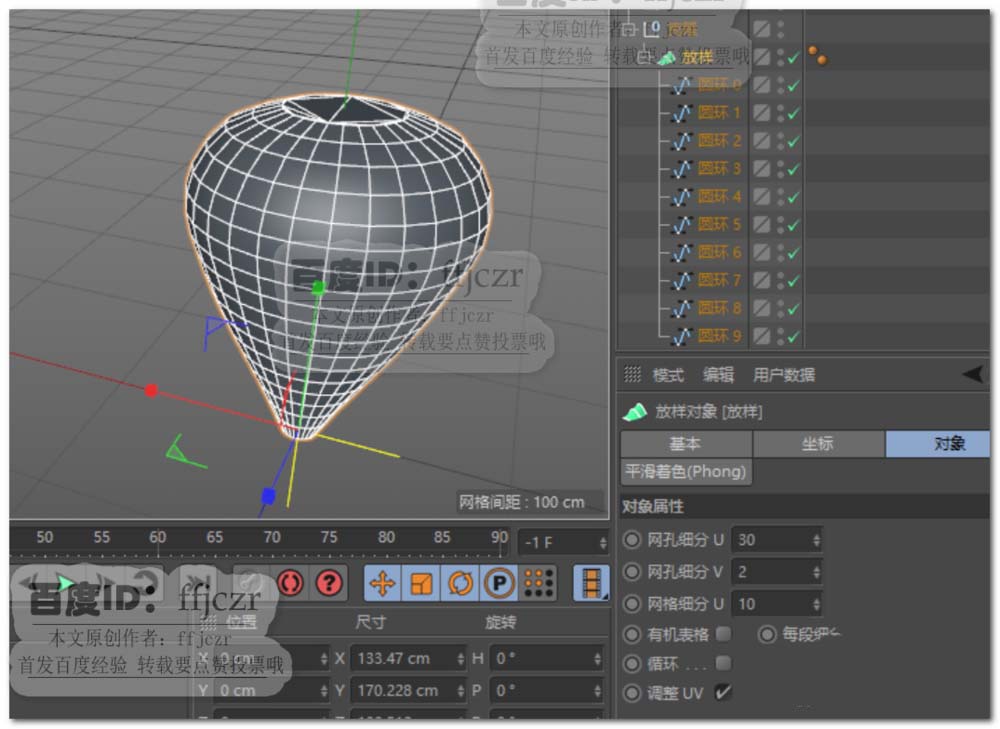Click the -1 F frame field stepper arrows
The height and width of the screenshot is (729, 1000).
[602, 543]
